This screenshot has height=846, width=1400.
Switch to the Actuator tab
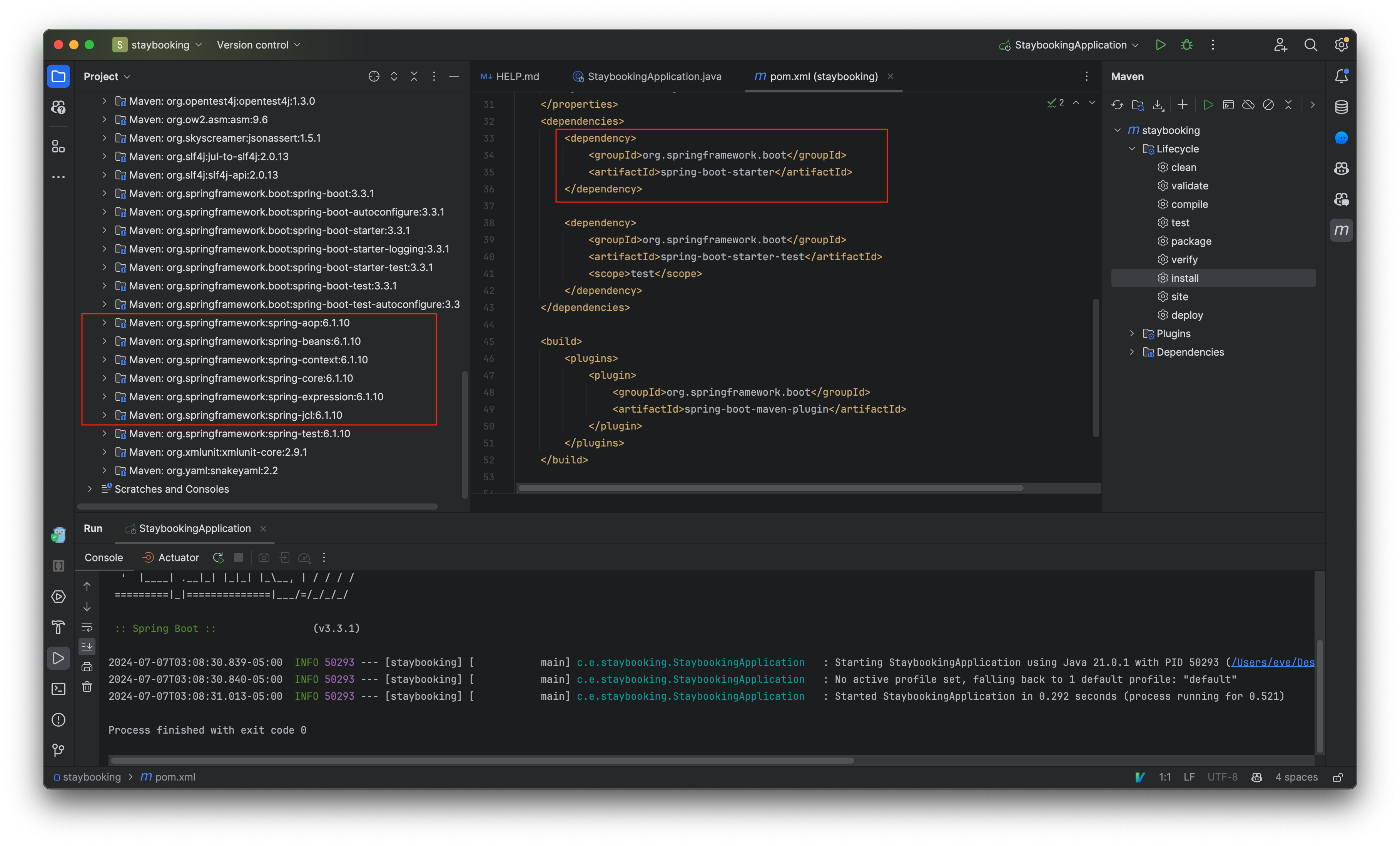point(171,558)
